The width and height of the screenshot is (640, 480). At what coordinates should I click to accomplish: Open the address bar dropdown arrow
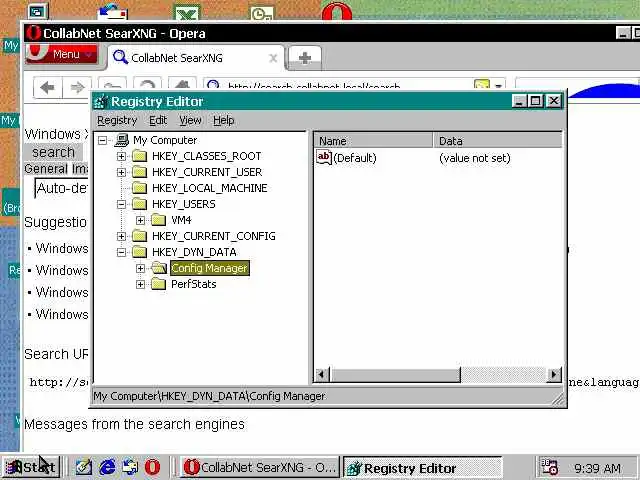coord(498,86)
